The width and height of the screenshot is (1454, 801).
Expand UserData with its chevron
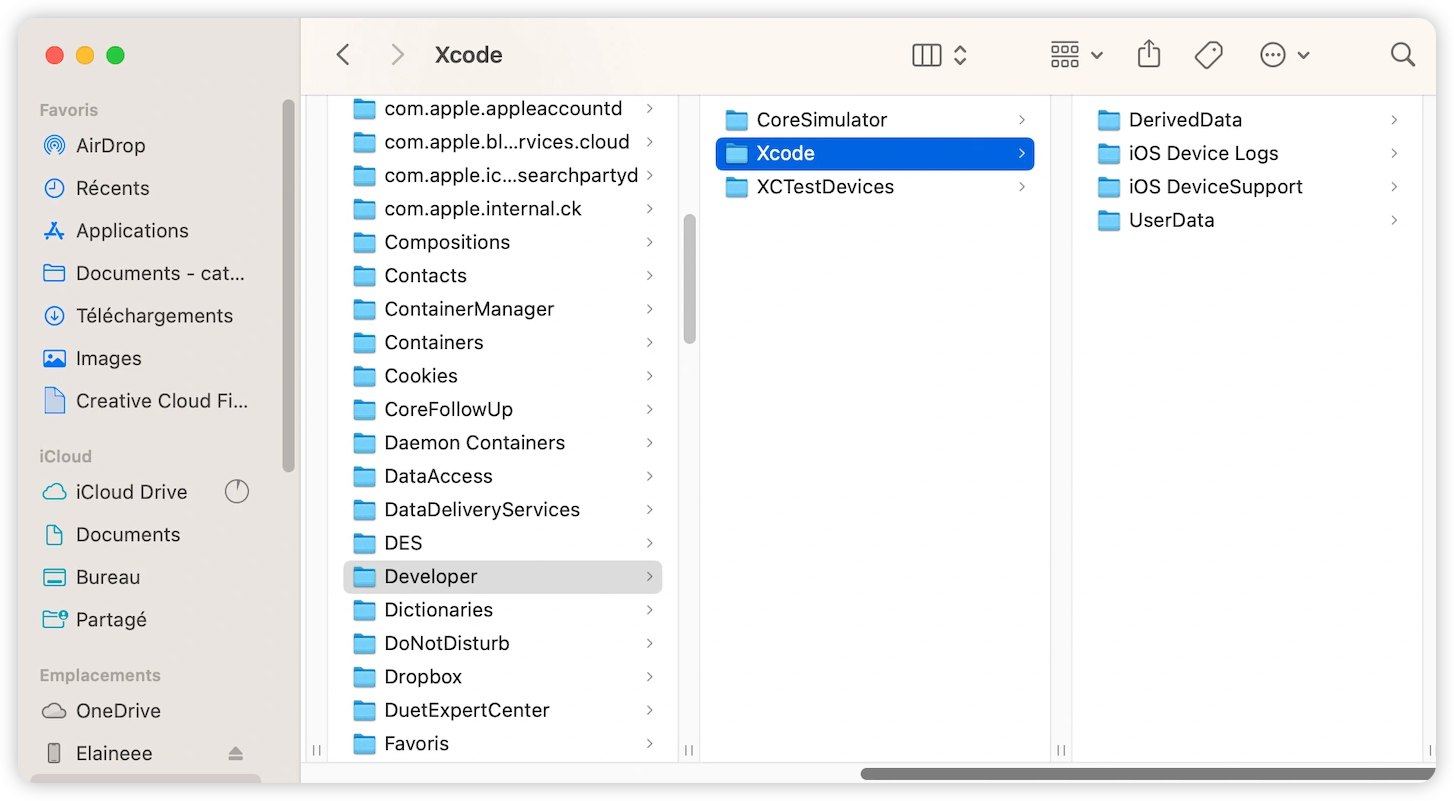point(1394,220)
